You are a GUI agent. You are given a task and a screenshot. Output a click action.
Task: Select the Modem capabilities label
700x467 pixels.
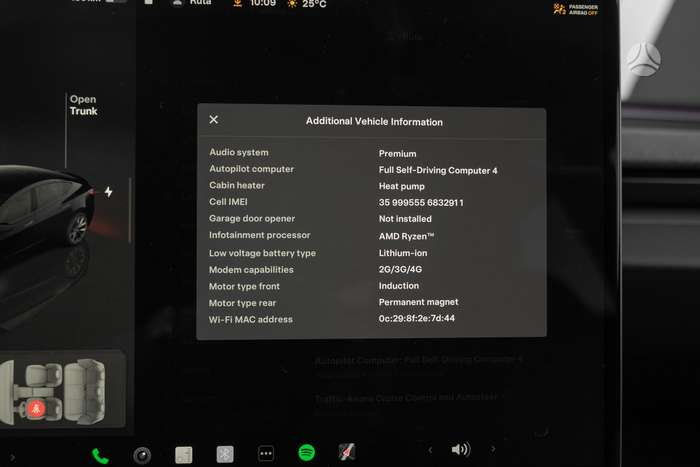tap(251, 270)
